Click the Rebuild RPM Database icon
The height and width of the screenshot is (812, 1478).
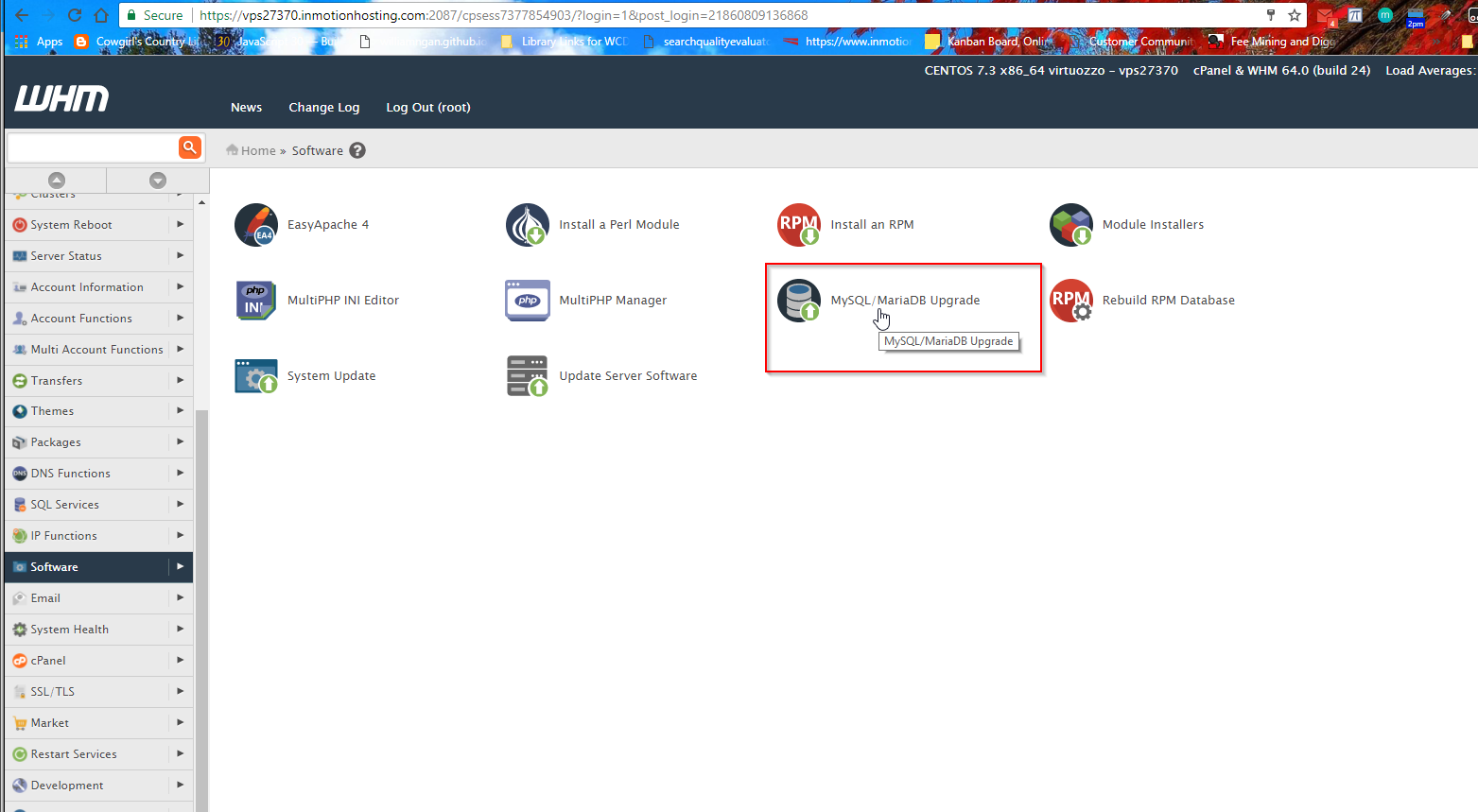1071,301
